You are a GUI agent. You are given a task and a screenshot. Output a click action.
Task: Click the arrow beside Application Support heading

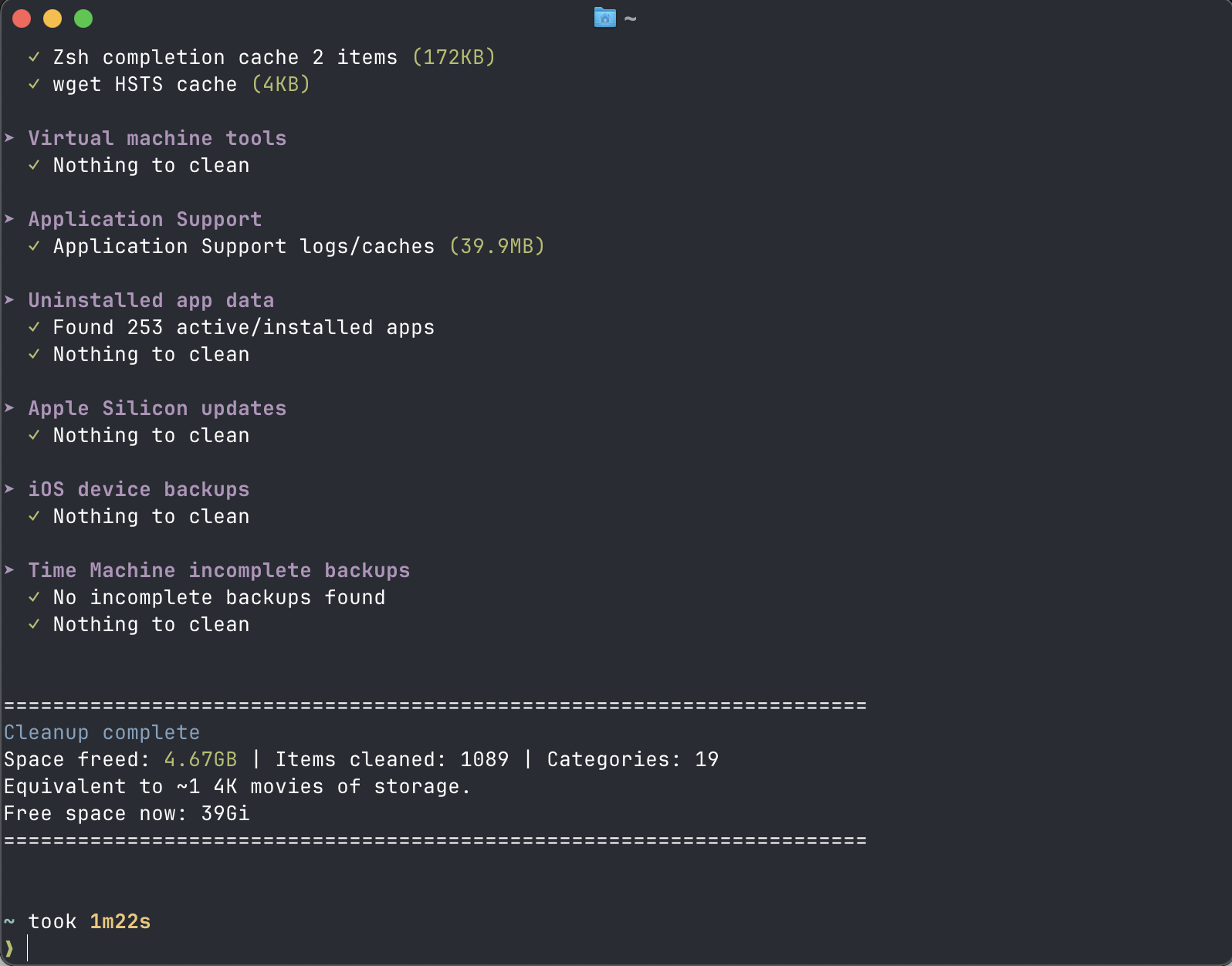pos(9,219)
